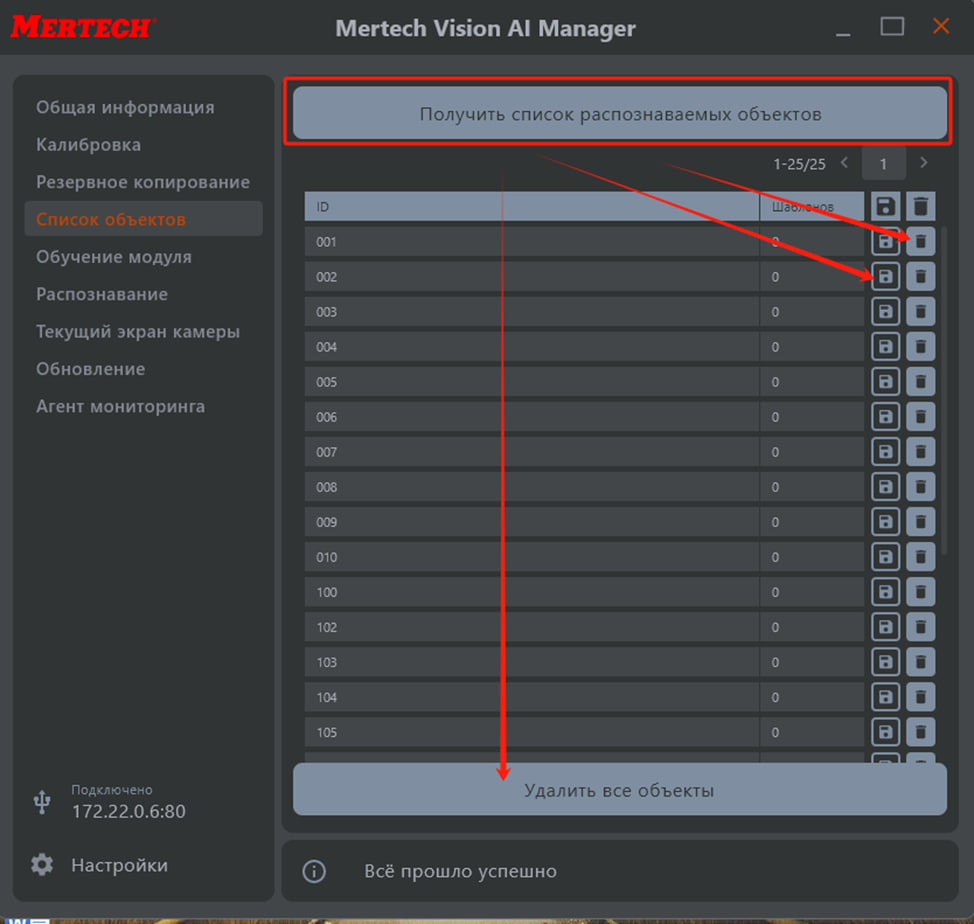Click the info icon in status bar
This screenshot has height=924, width=974.
click(314, 872)
